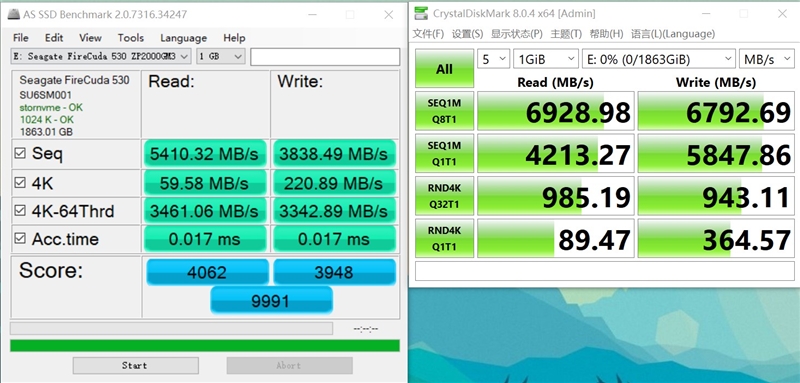Click the AS SSD Benchmark title icon
This screenshot has width=800, height=383.
tap(14, 15)
